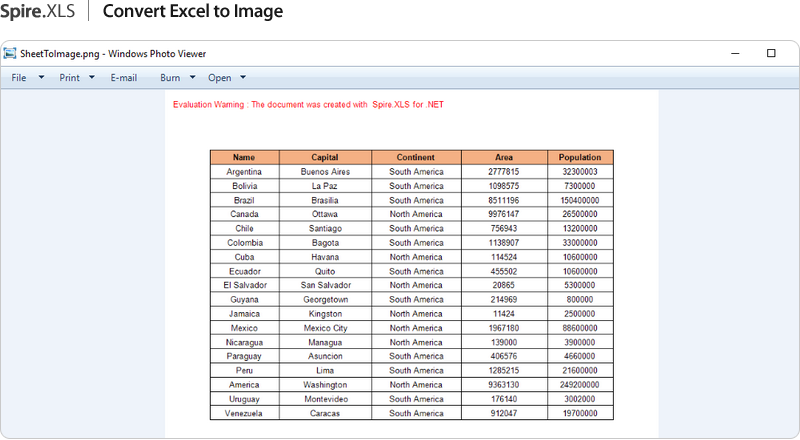Open the File menu
The height and width of the screenshot is (440, 800).
point(19,77)
